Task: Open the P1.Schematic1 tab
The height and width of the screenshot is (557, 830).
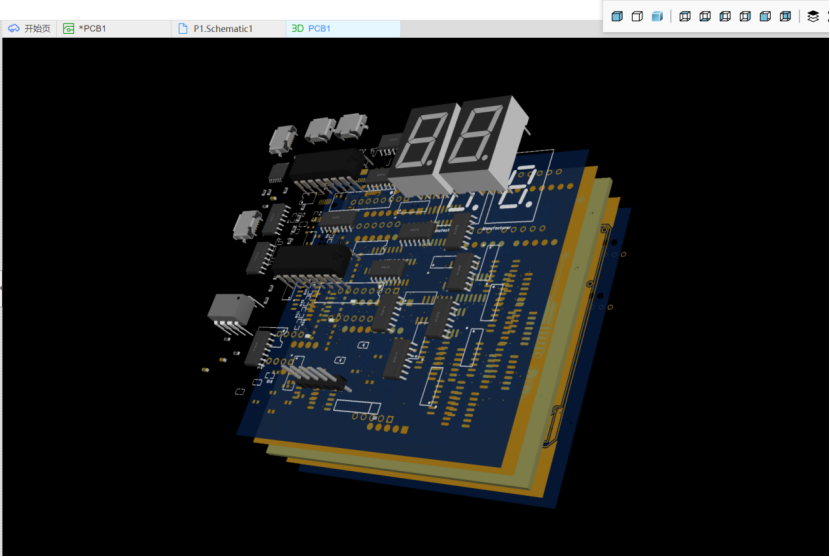Action: point(229,29)
